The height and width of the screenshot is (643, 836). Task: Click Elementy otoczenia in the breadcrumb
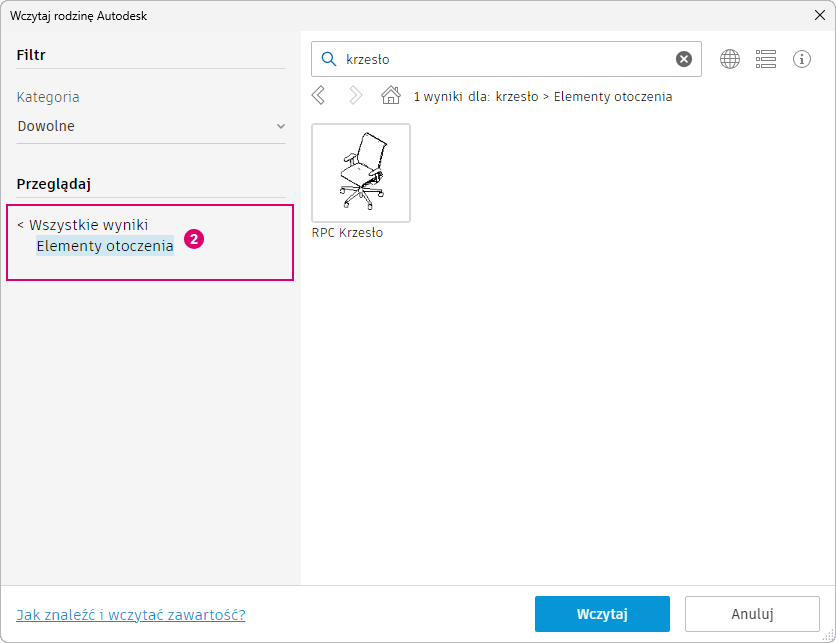(613, 97)
